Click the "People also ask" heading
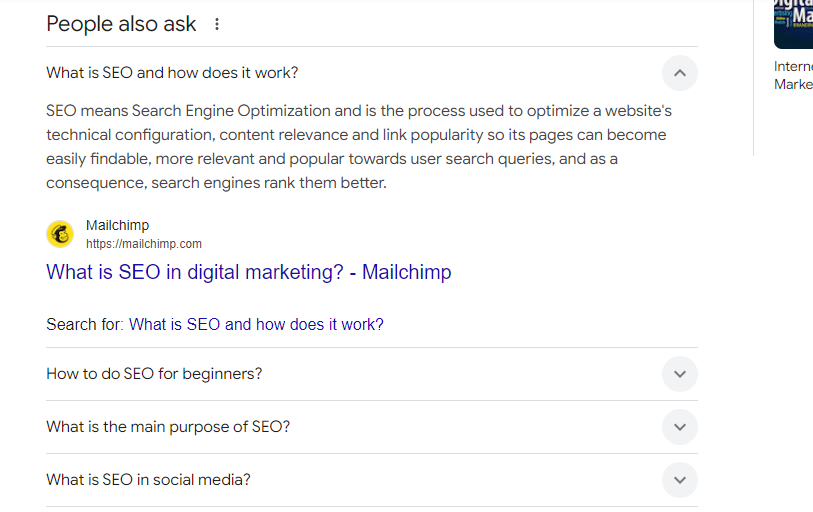The height and width of the screenshot is (512, 813). [x=121, y=24]
